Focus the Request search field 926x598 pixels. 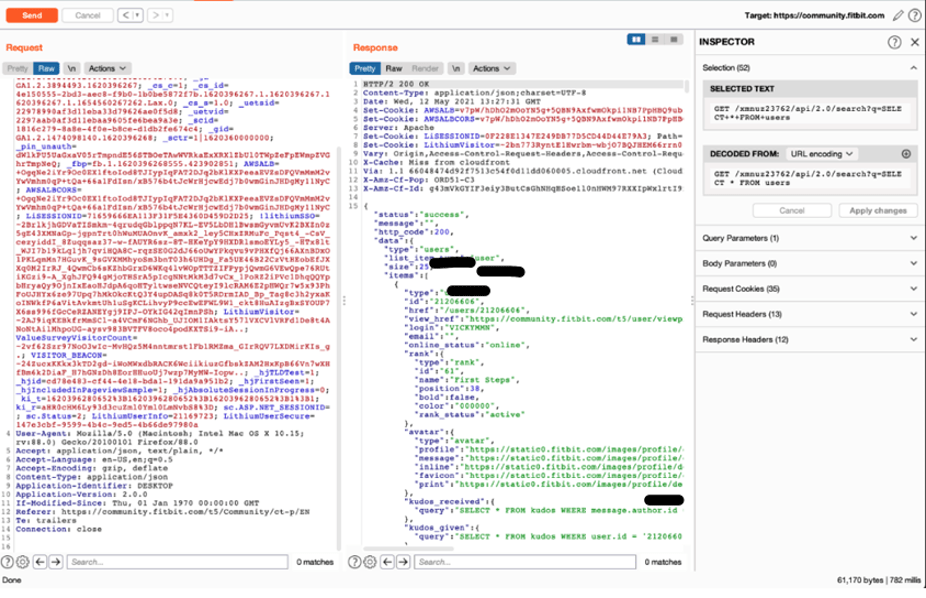pos(177,562)
